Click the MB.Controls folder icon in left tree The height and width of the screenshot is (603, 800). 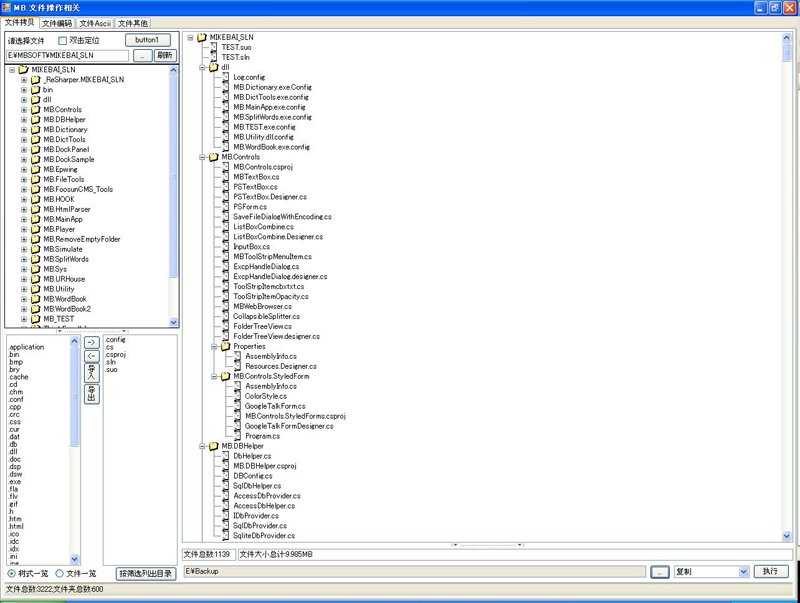click(35, 110)
